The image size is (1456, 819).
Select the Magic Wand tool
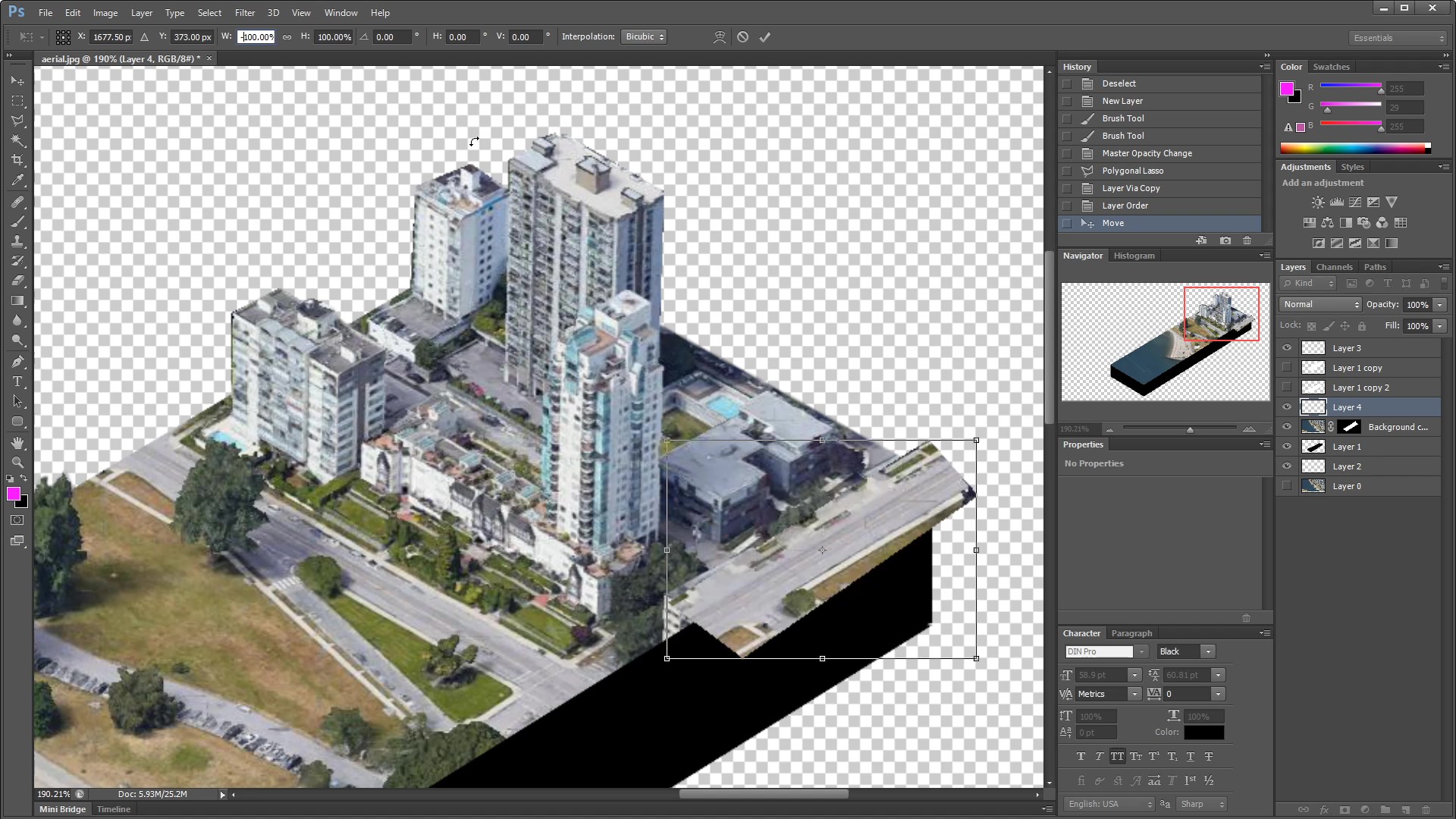click(17, 140)
